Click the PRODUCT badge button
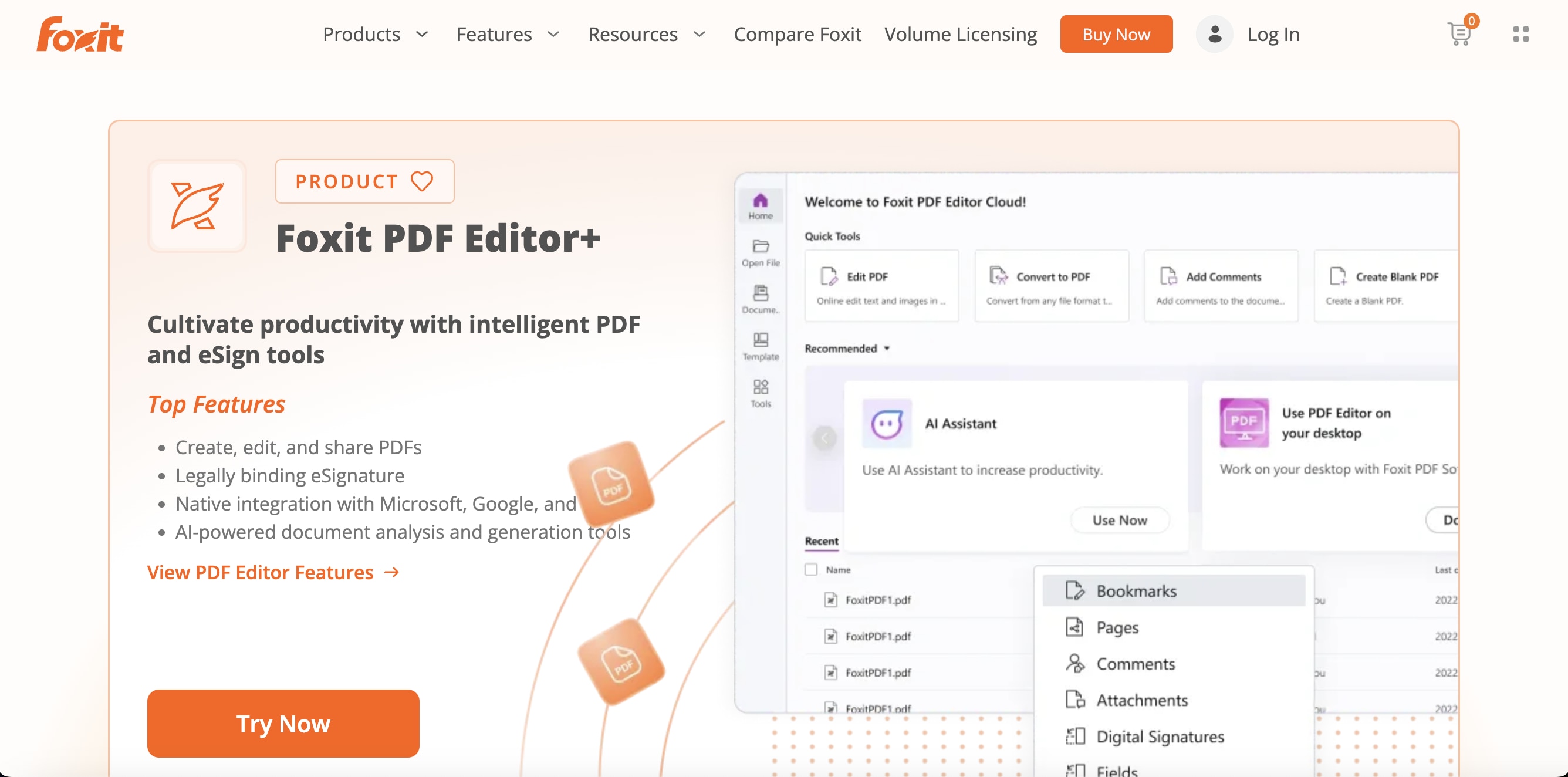 tap(364, 181)
